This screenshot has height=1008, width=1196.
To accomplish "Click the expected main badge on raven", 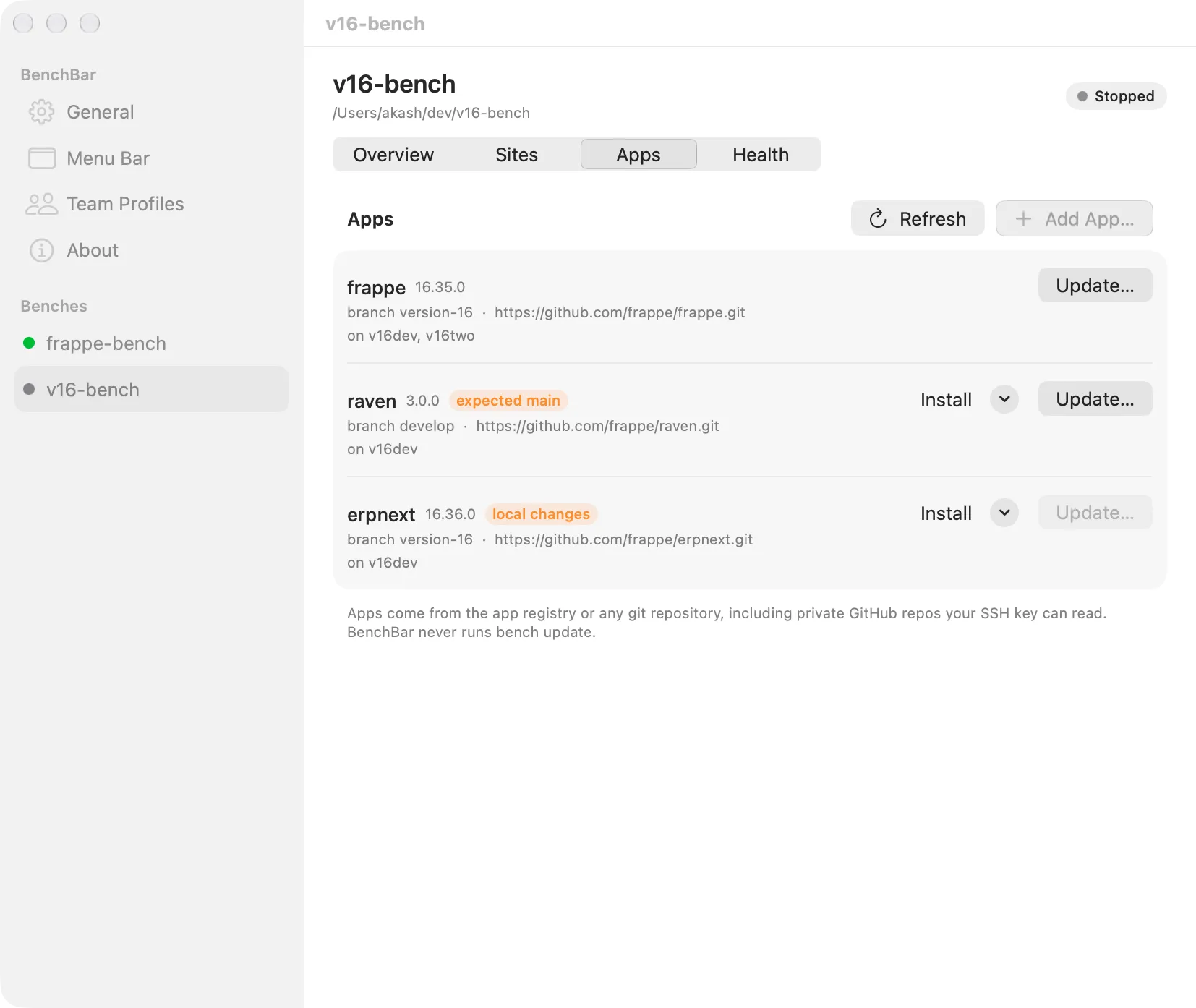I will click(508, 401).
